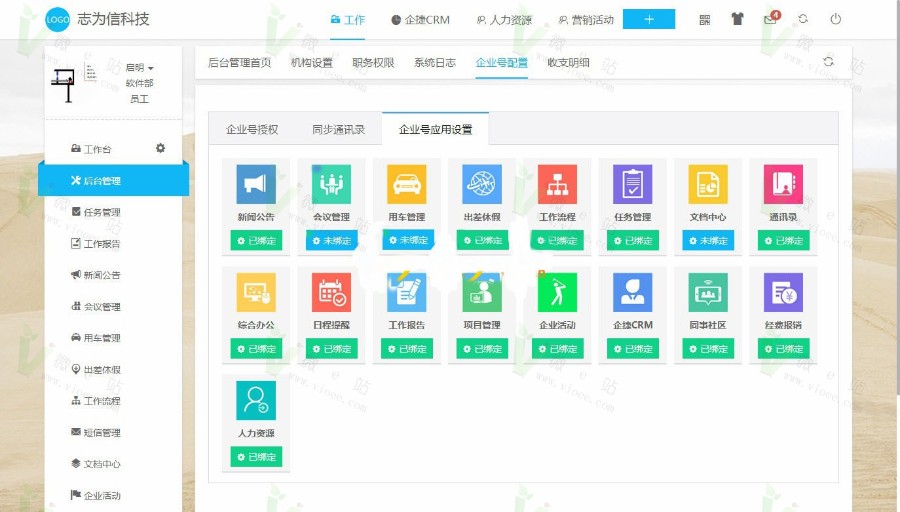Open the 日程提醒 calendar app icon
900x512 pixels.
[x=331, y=292]
